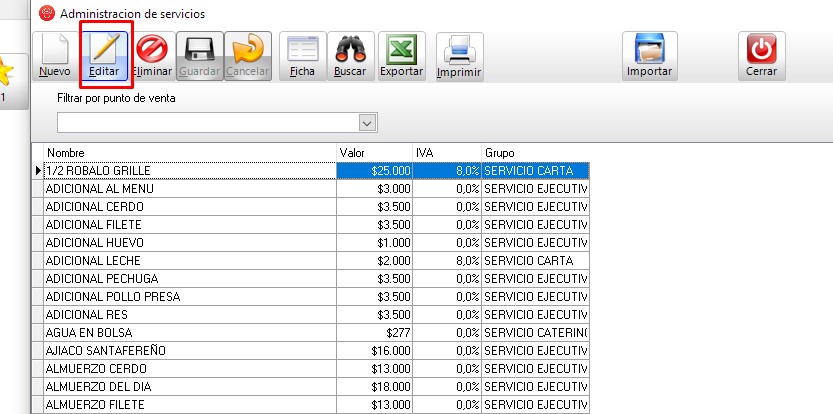Click the Editar pencil icon

point(104,50)
